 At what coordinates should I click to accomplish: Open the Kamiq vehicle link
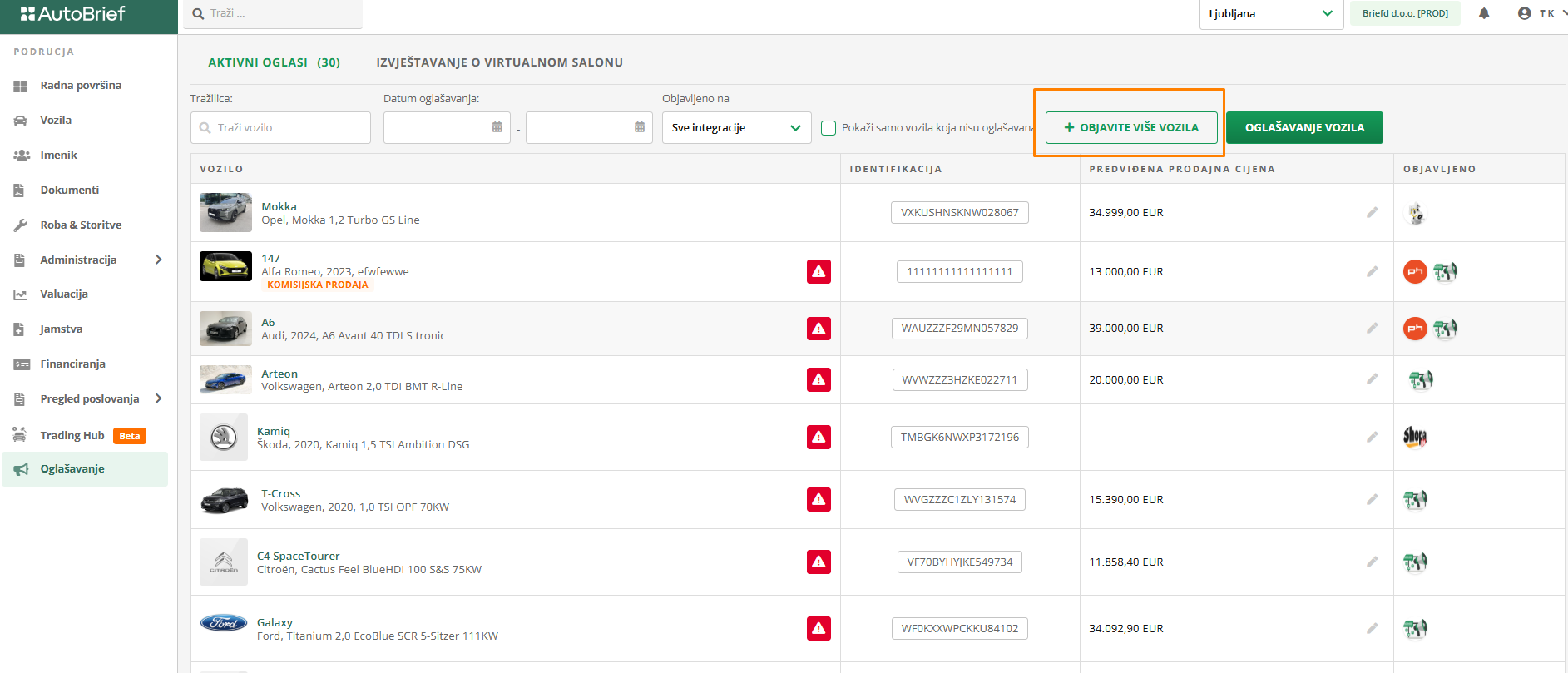click(274, 431)
